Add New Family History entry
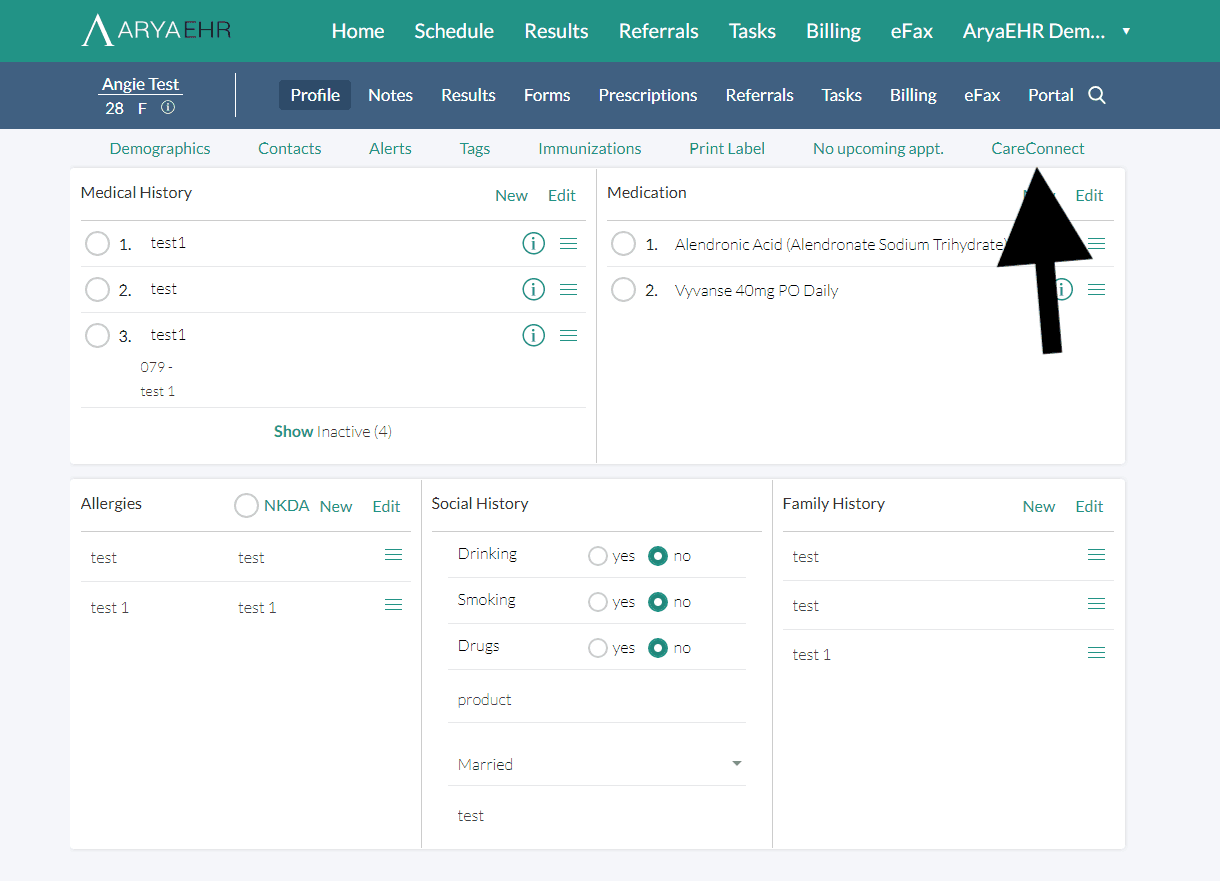The width and height of the screenshot is (1220, 881). coord(1039,506)
